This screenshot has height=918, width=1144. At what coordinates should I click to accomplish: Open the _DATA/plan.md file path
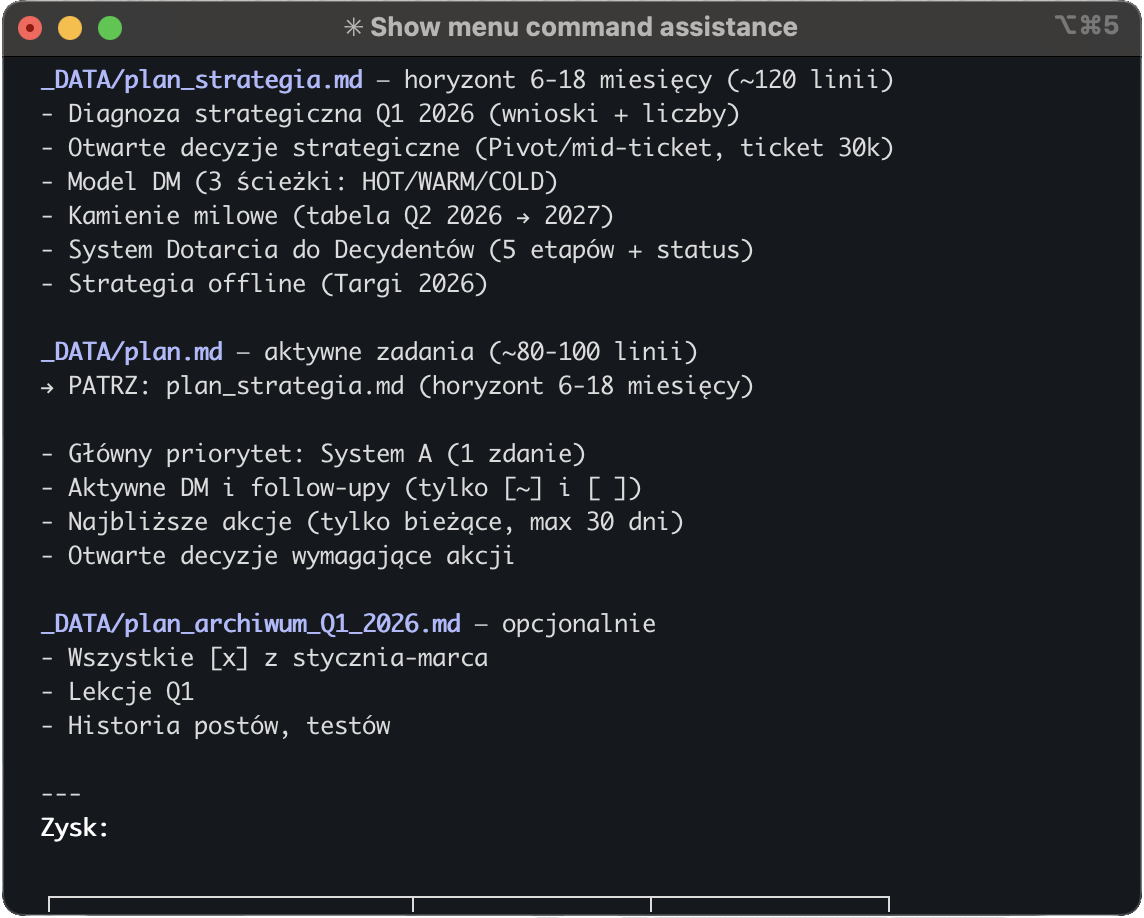132,352
